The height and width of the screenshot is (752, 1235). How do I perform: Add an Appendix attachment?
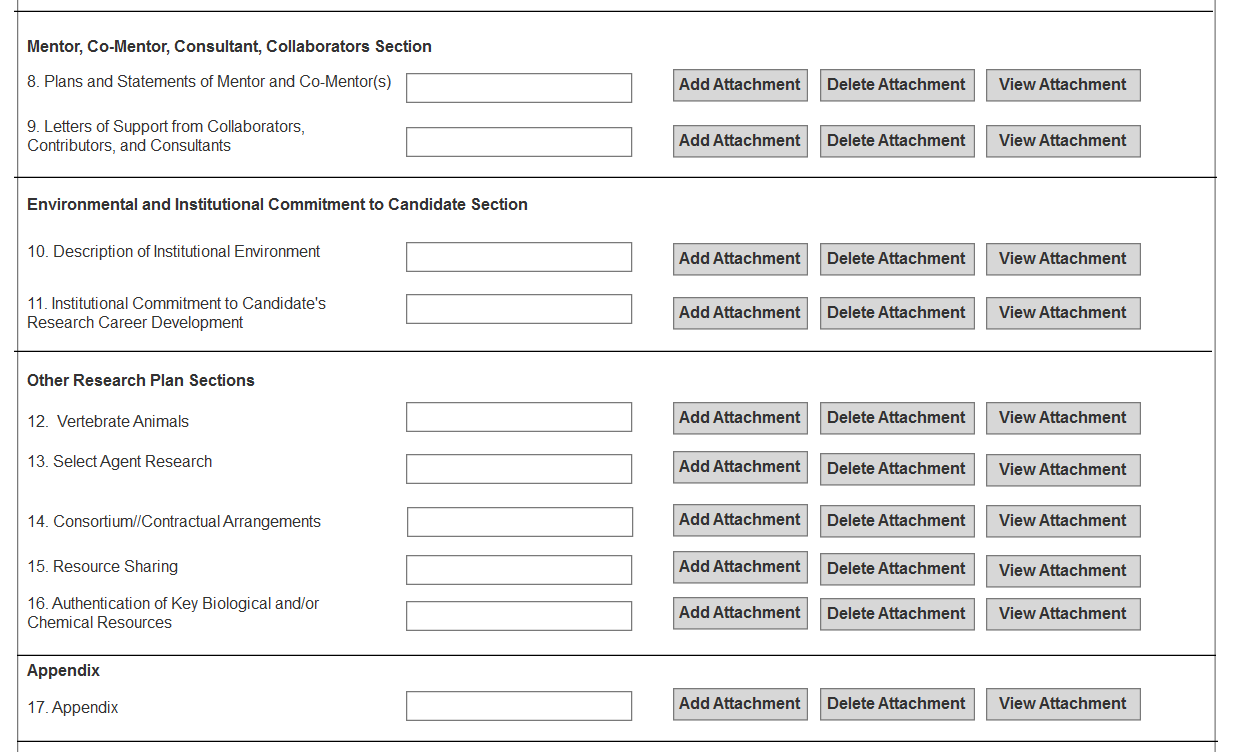(x=740, y=704)
